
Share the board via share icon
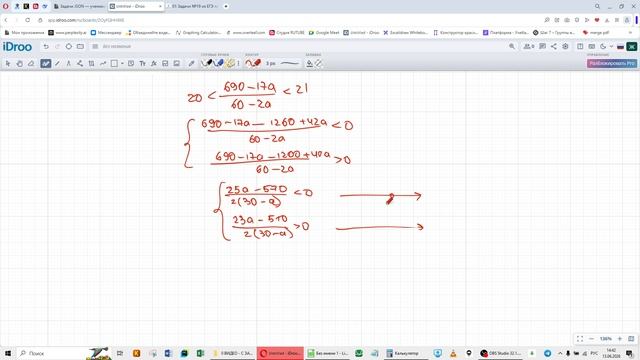coord(553,47)
